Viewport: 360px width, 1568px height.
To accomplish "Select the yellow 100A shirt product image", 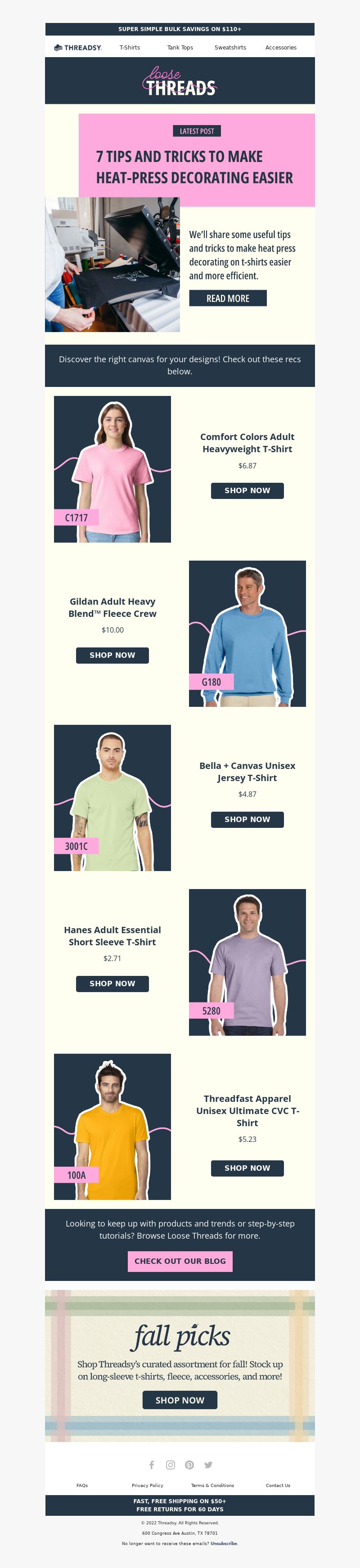I will (112, 1127).
